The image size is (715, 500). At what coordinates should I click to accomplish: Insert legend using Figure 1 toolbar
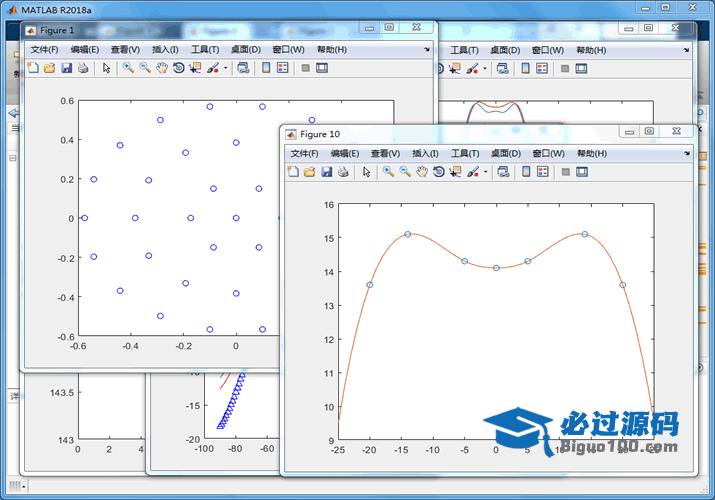coord(283,68)
